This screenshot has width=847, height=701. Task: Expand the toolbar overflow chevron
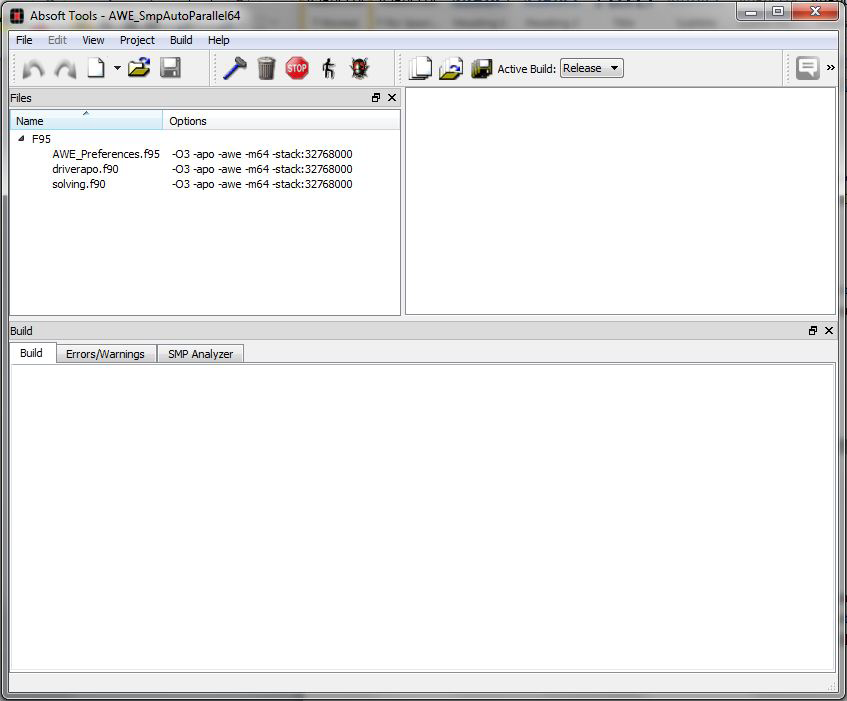tap(831, 68)
